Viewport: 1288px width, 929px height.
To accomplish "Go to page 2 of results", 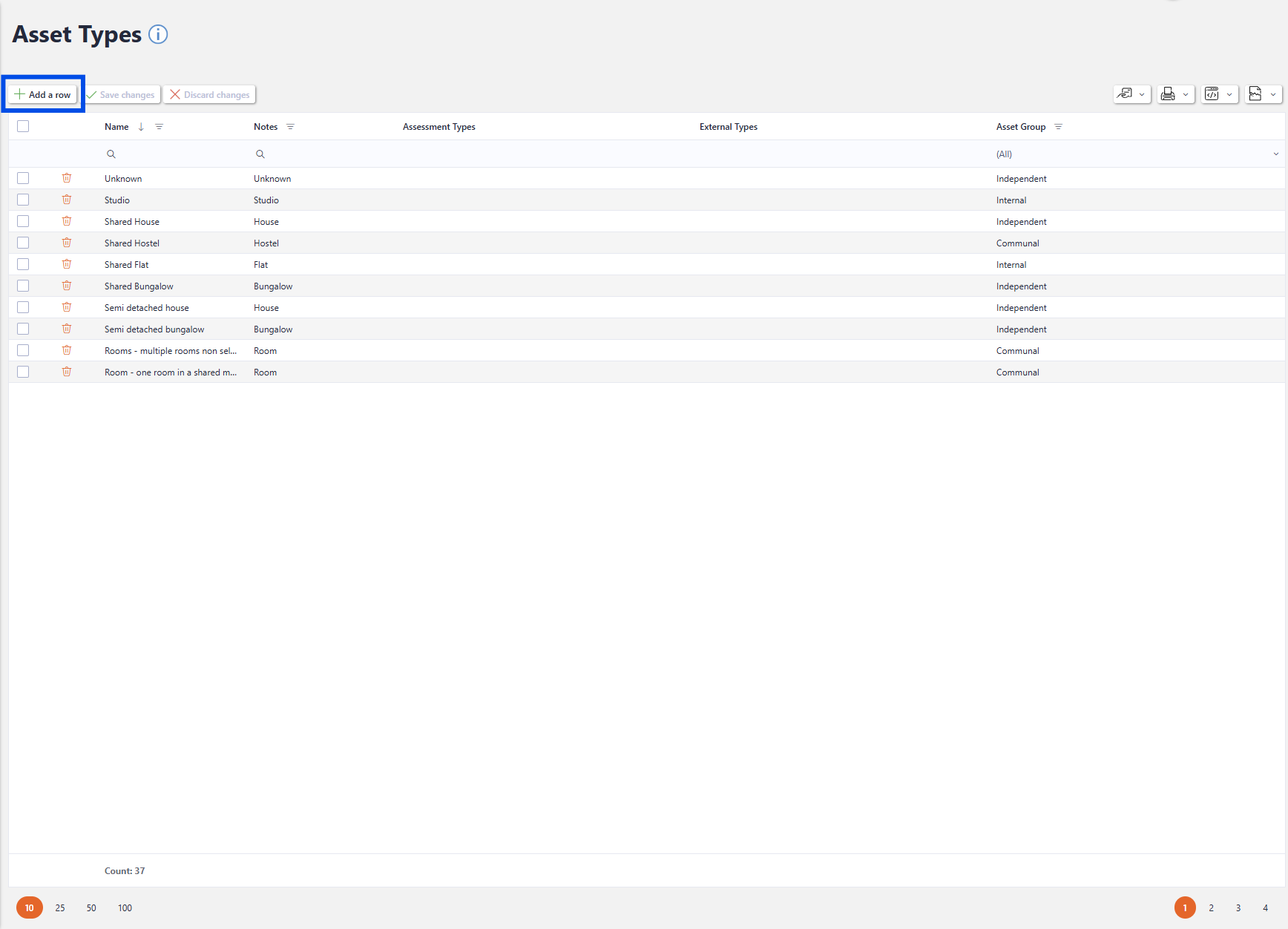I will (1211, 907).
